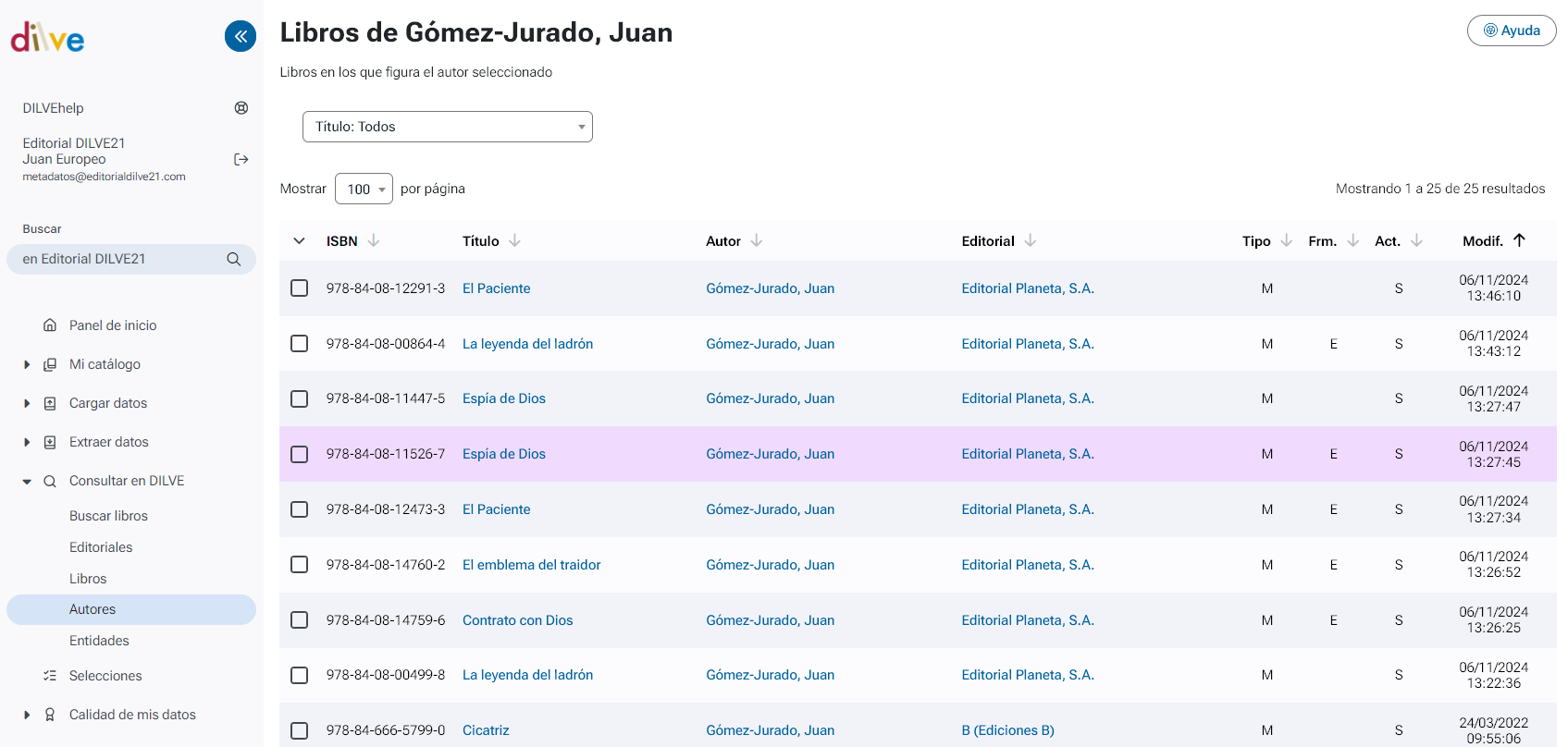Sort by Título using its arrow
Screen dimensions: 1568x747
pos(515,240)
